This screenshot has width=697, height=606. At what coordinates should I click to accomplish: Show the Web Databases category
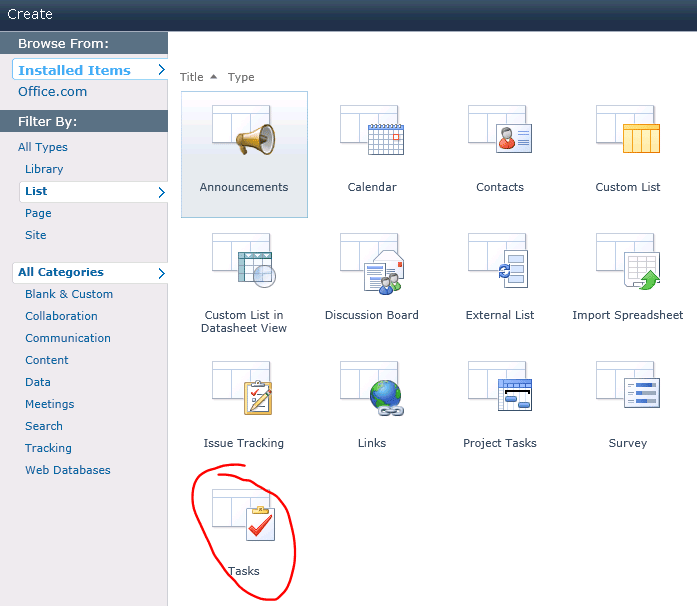(x=68, y=470)
